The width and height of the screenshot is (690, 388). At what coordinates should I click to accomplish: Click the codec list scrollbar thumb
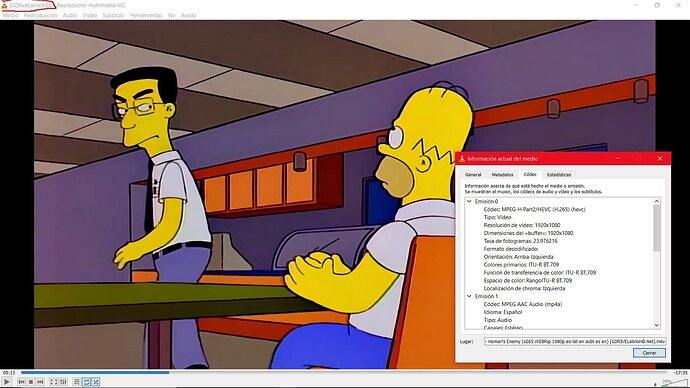pos(657,228)
